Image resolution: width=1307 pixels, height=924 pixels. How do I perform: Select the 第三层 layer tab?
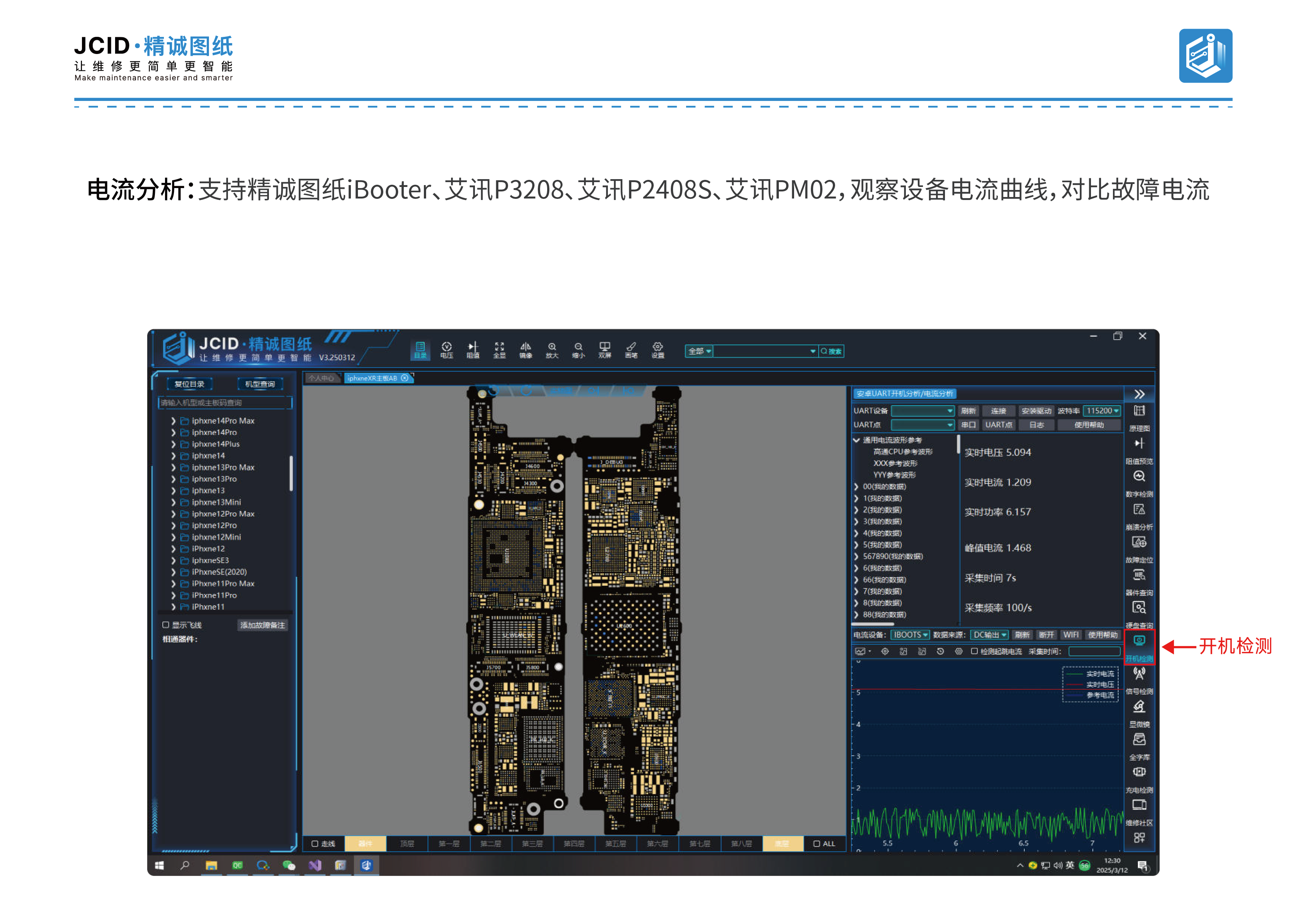[x=532, y=843]
